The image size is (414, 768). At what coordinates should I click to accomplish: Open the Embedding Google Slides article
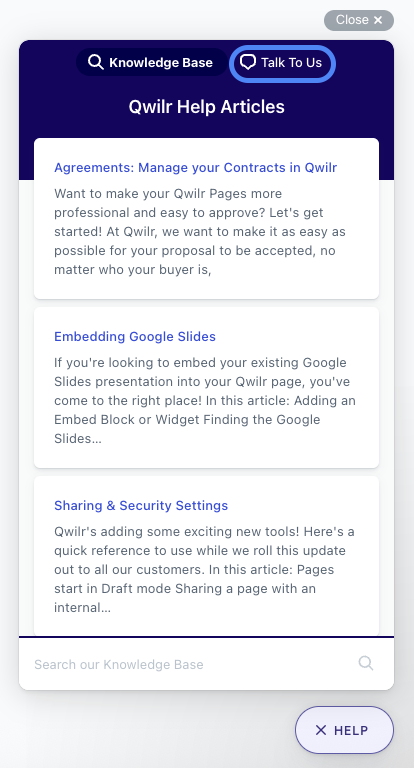[x=135, y=336]
